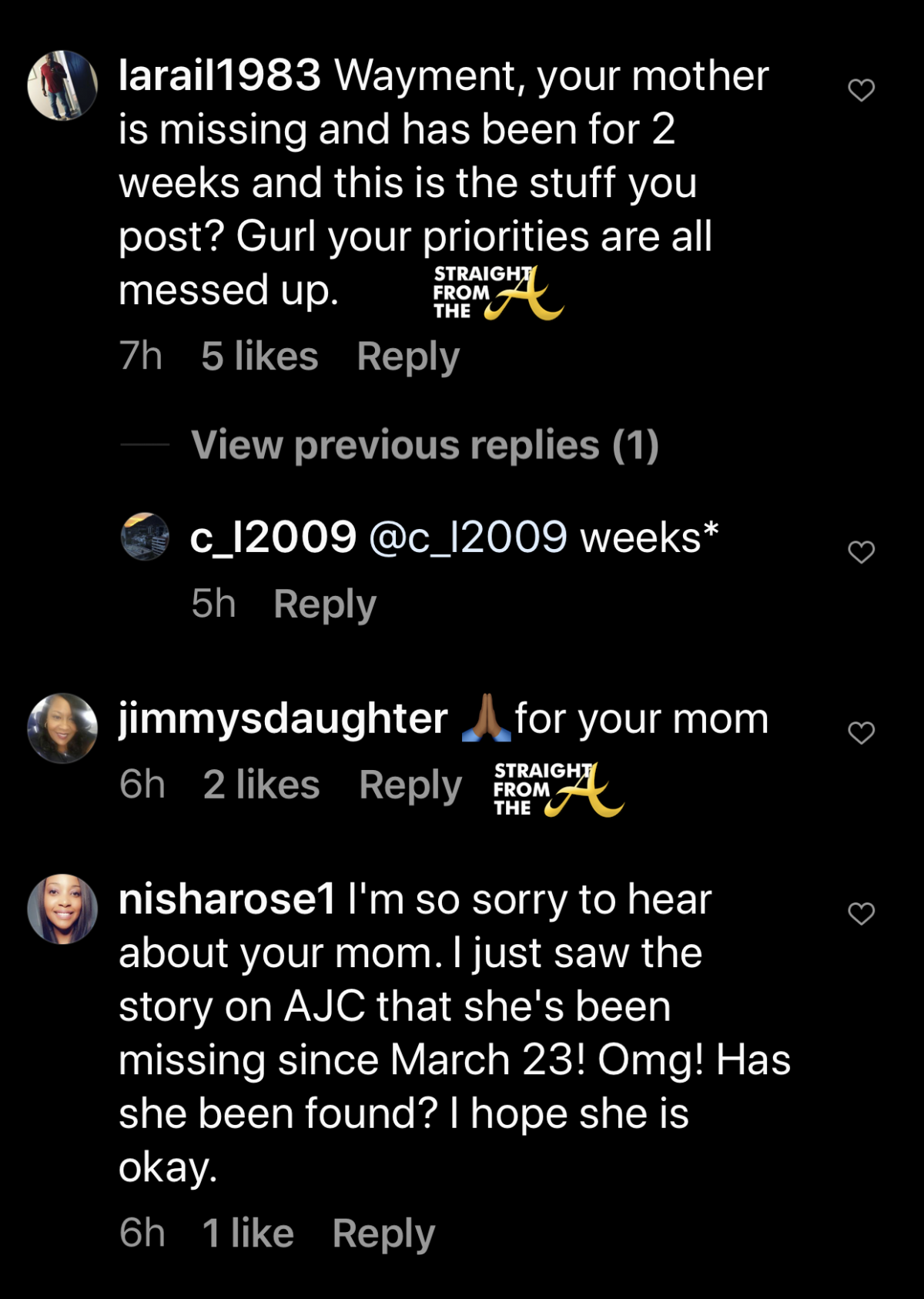This screenshot has height=1299, width=924.
Task: Open nisharose1's profile picture
Action: [x=62, y=909]
